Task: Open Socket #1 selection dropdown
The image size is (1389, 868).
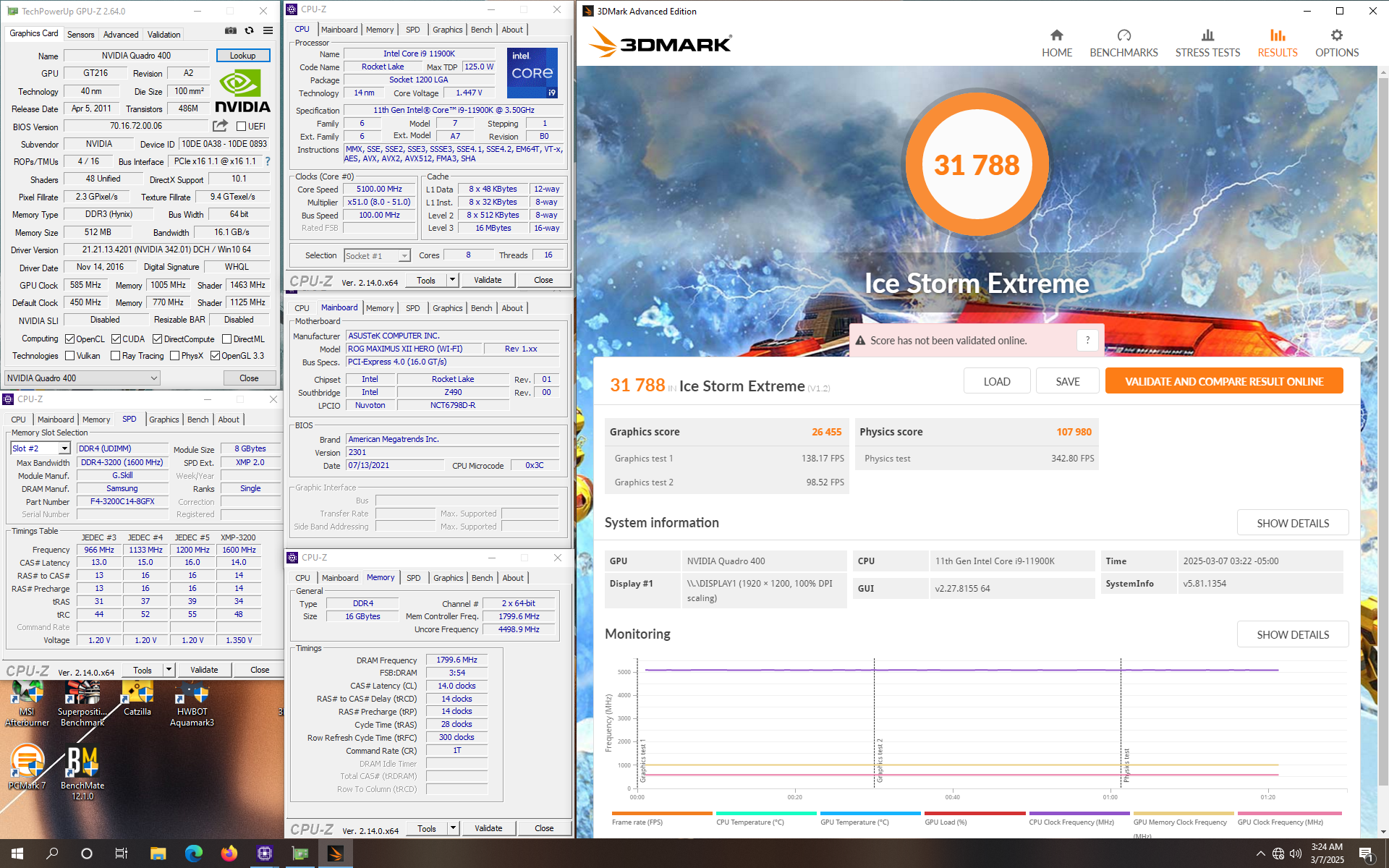Action: [377, 255]
